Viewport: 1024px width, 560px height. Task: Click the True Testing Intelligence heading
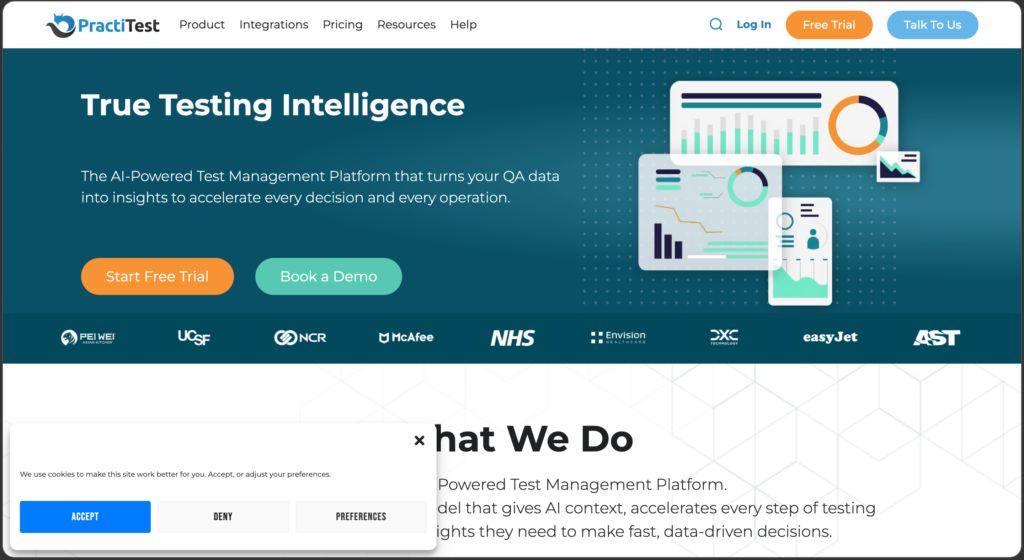click(x=273, y=105)
